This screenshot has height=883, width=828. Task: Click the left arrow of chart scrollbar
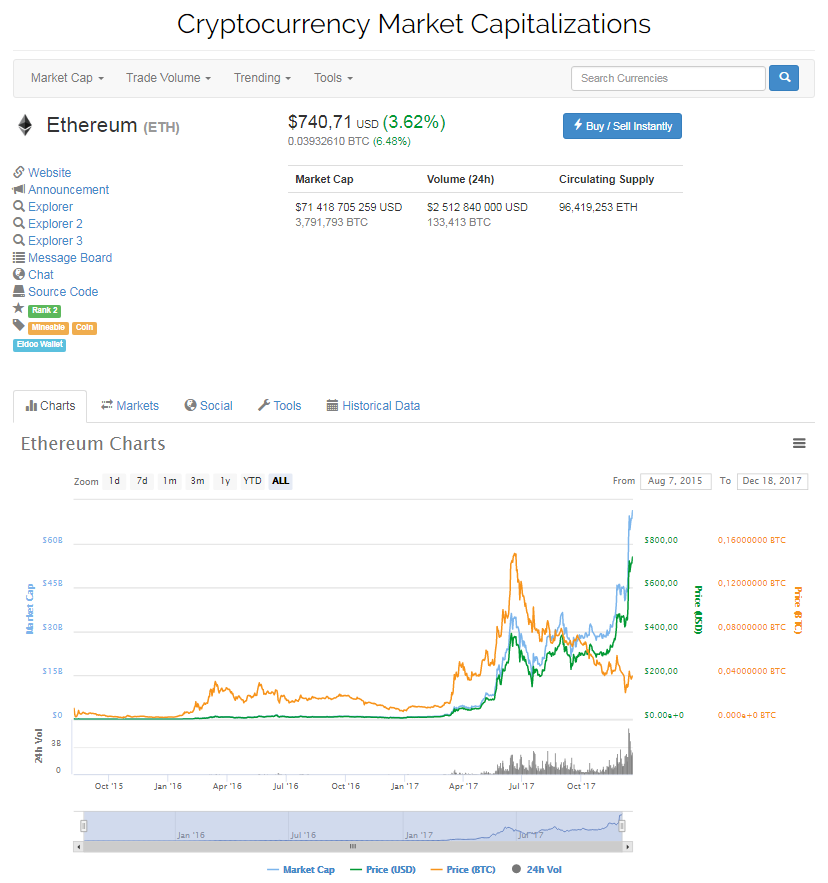coord(78,846)
